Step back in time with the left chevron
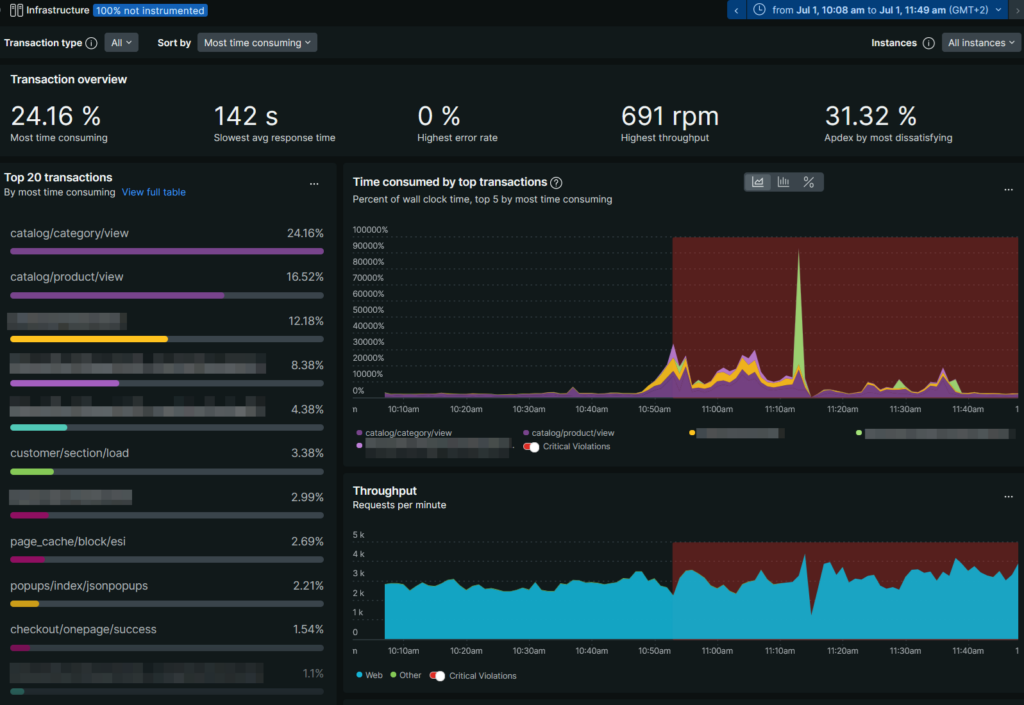The image size is (1024, 705). pyautogui.click(x=737, y=9)
